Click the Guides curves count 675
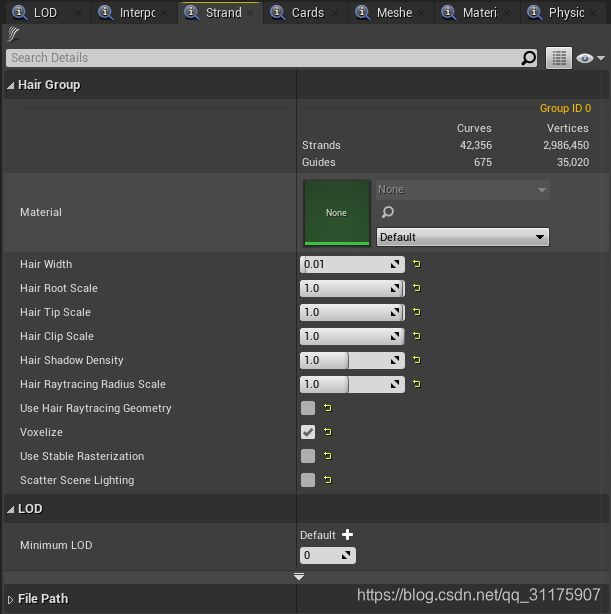Screen dimensions: 611x614 pyautogui.click(x=483, y=162)
